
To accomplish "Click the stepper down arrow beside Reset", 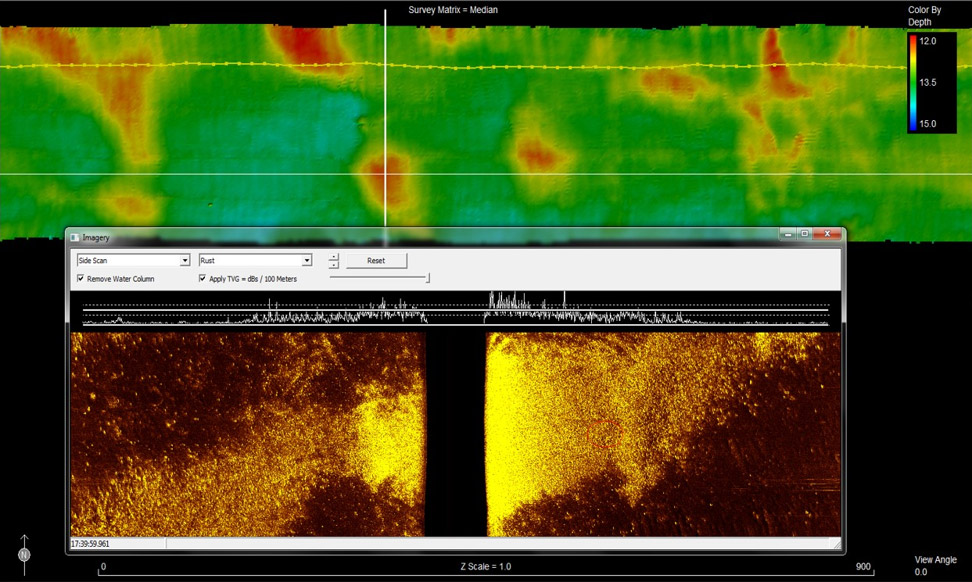I will [x=334, y=265].
